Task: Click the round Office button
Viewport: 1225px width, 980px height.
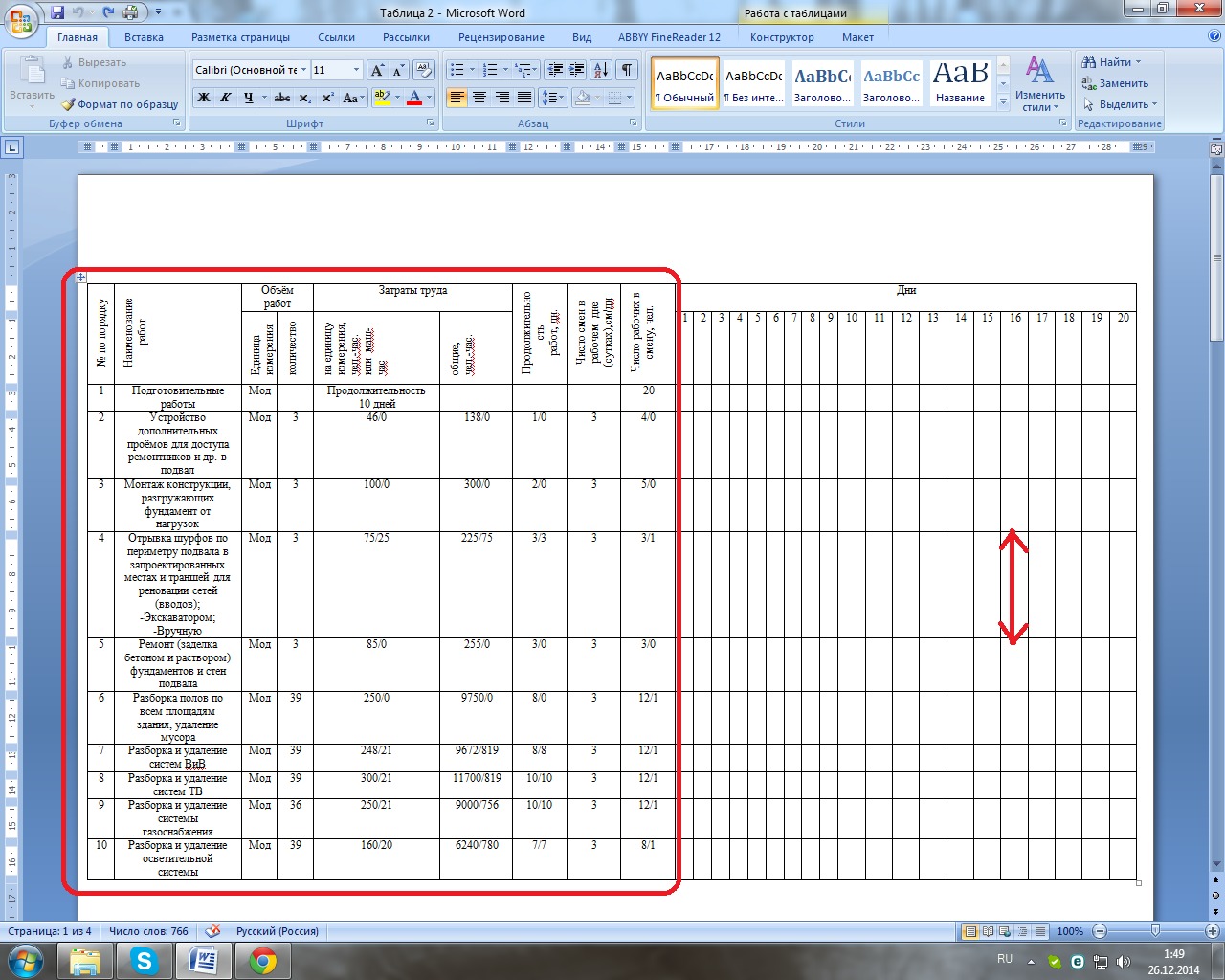Action: [x=21, y=21]
